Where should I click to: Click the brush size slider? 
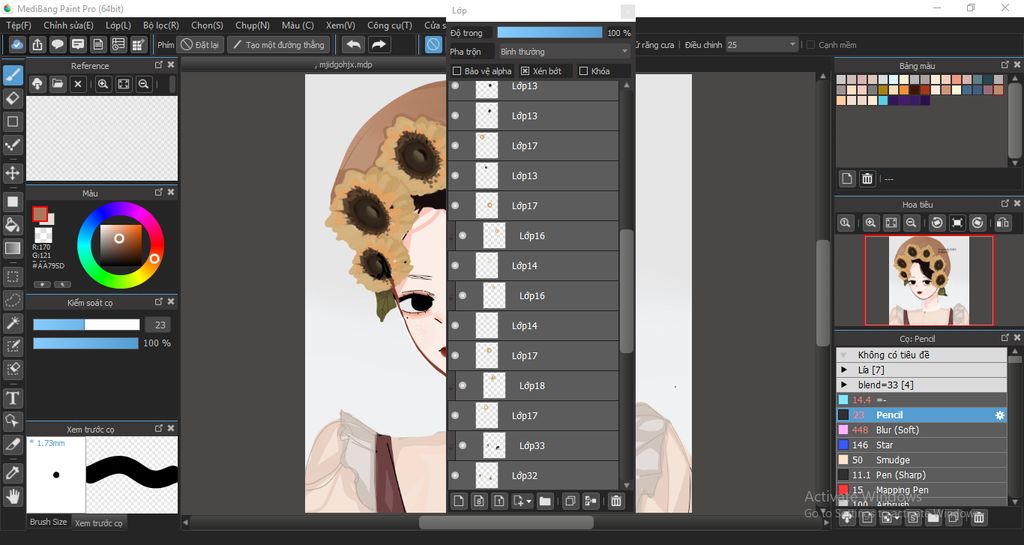[86, 324]
